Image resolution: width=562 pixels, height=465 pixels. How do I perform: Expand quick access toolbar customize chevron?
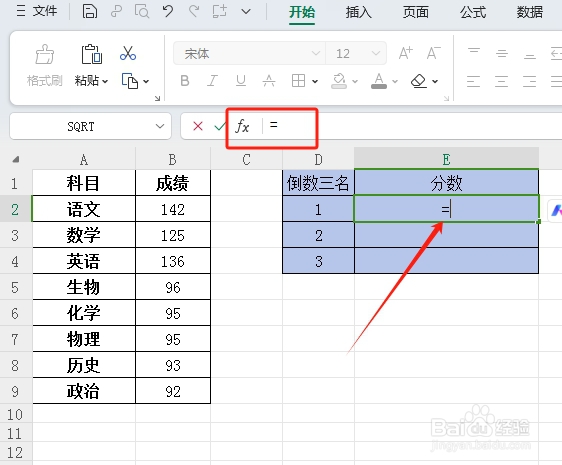[x=246, y=11]
